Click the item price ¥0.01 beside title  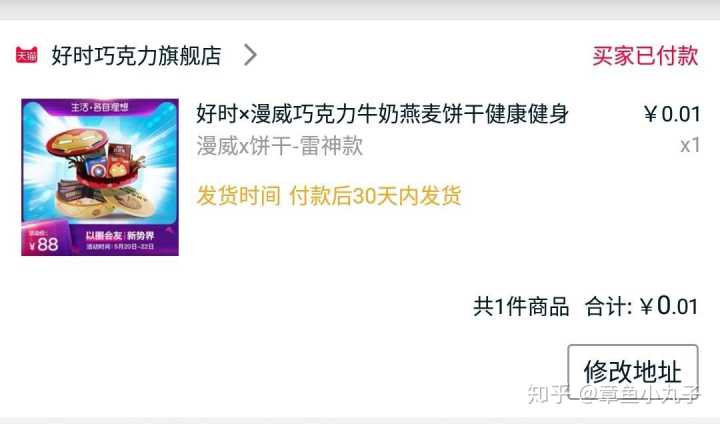(x=672, y=114)
